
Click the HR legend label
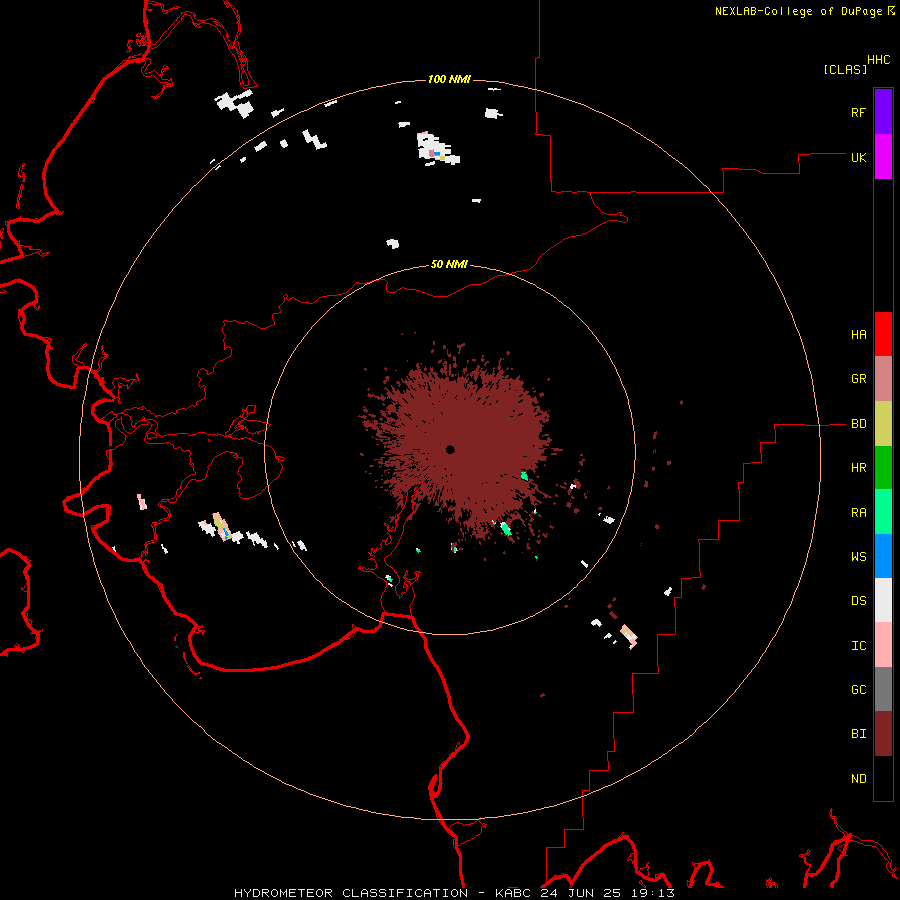click(858, 468)
